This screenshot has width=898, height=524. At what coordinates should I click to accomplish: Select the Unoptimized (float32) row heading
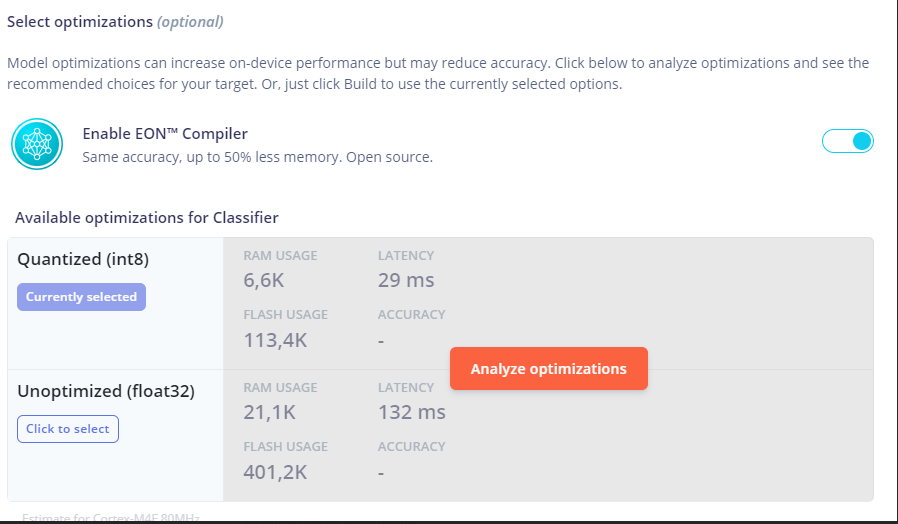tap(106, 391)
